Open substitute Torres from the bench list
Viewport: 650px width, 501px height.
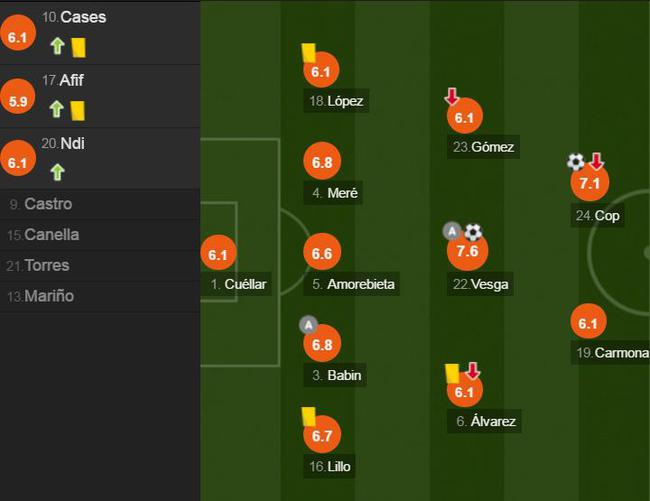pyautogui.click(x=47, y=265)
